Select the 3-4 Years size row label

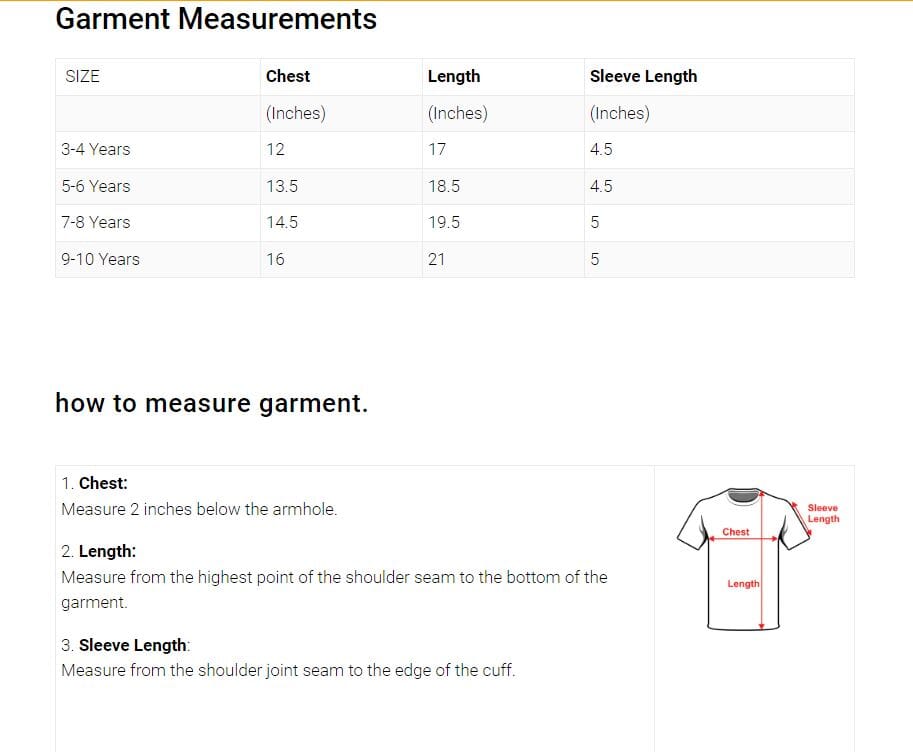click(96, 149)
